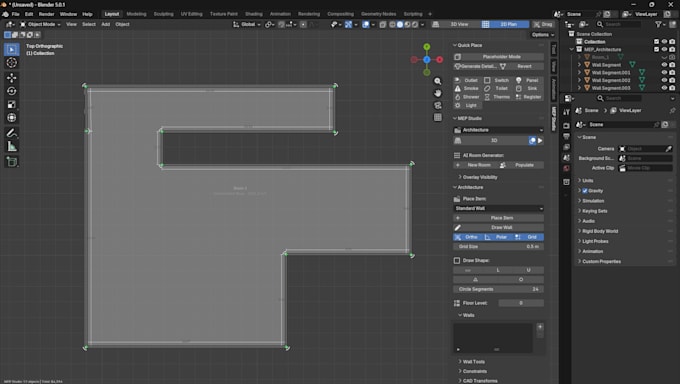Image resolution: width=680 pixels, height=384 pixels.
Task: Expand the Wall Segment tree row
Action: (x=579, y=65)
